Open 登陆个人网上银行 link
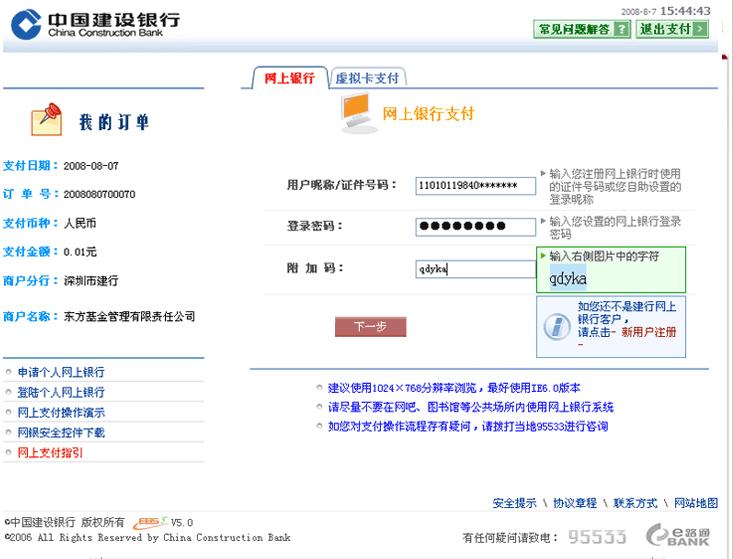The width and height of the screenshot is (733, 559). tap(61, 393)
